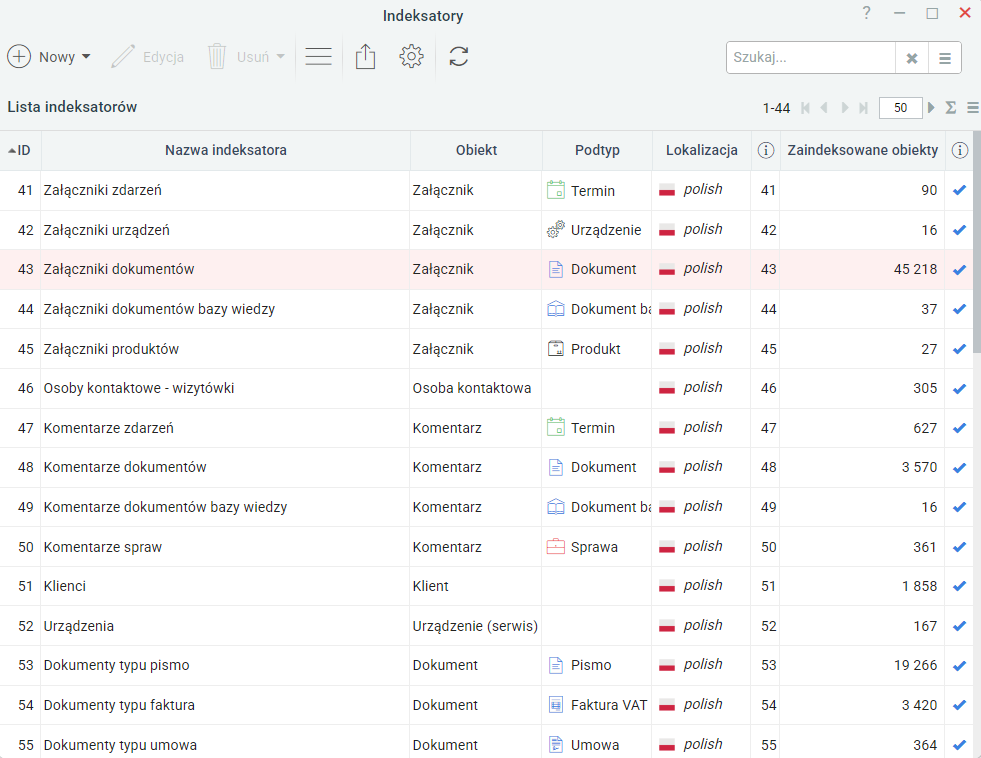Open the list options menu beside sigma
The image size is (981, 758).
pyautogui.click(x=972, y=108)
